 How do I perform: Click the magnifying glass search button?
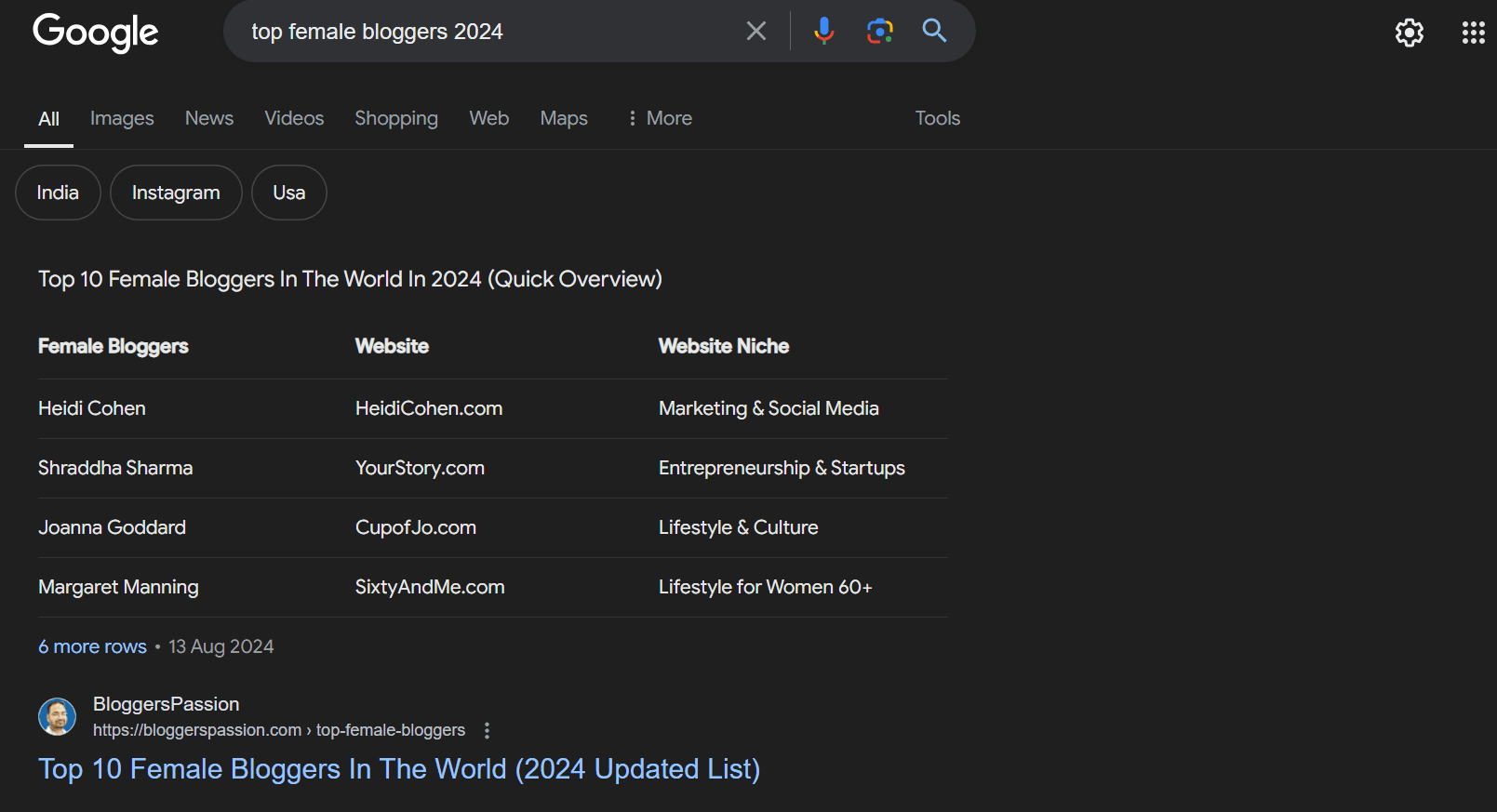pos(934,32)
